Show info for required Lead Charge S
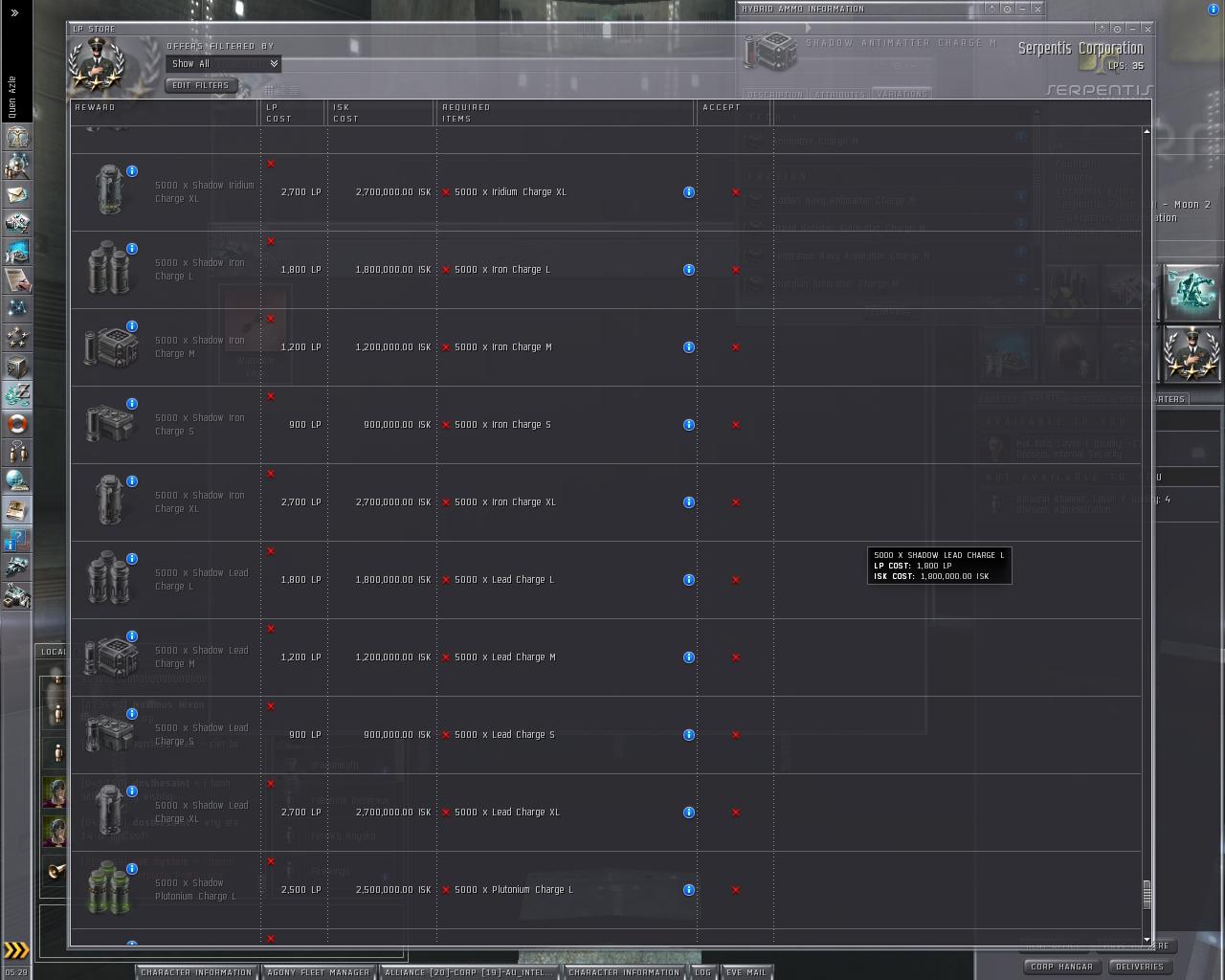The width and height of the screenshot is (1225, 980). tap(689, 735)
